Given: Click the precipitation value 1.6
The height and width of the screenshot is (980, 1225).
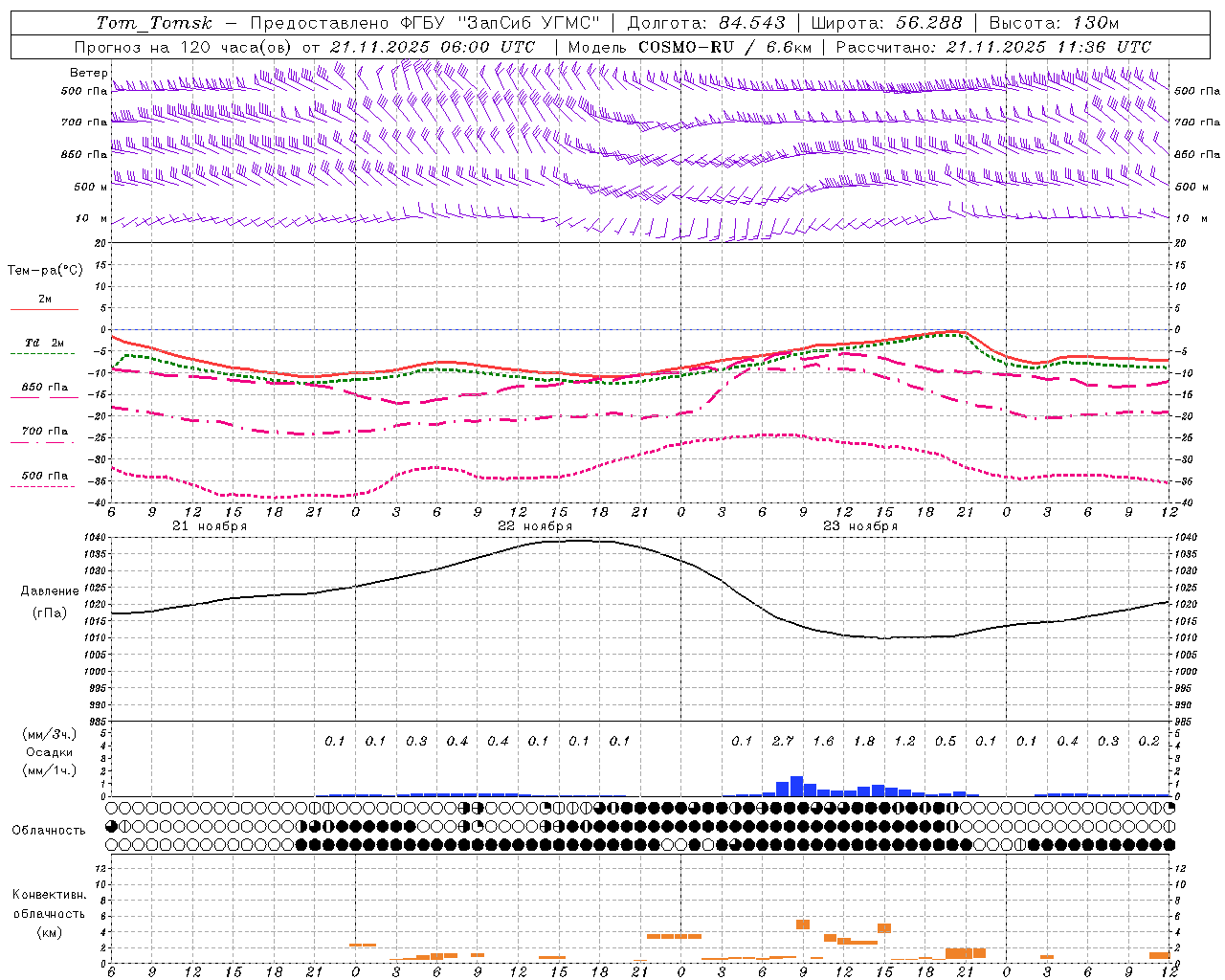Looking at the screenshot, I should click(823, 741).
